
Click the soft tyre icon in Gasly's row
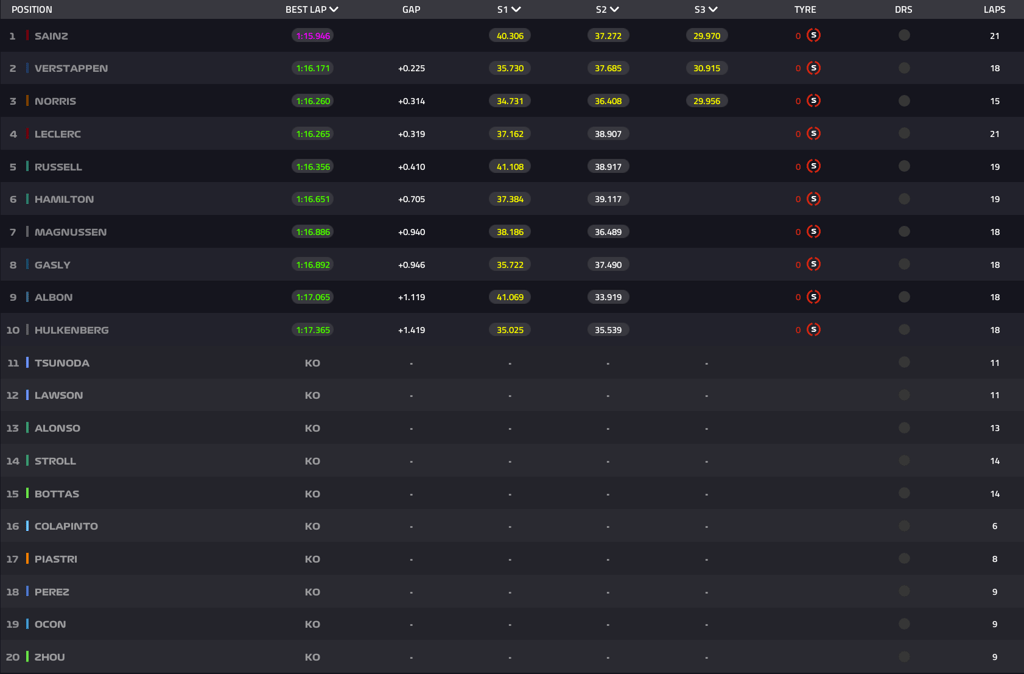pos(813,264)
